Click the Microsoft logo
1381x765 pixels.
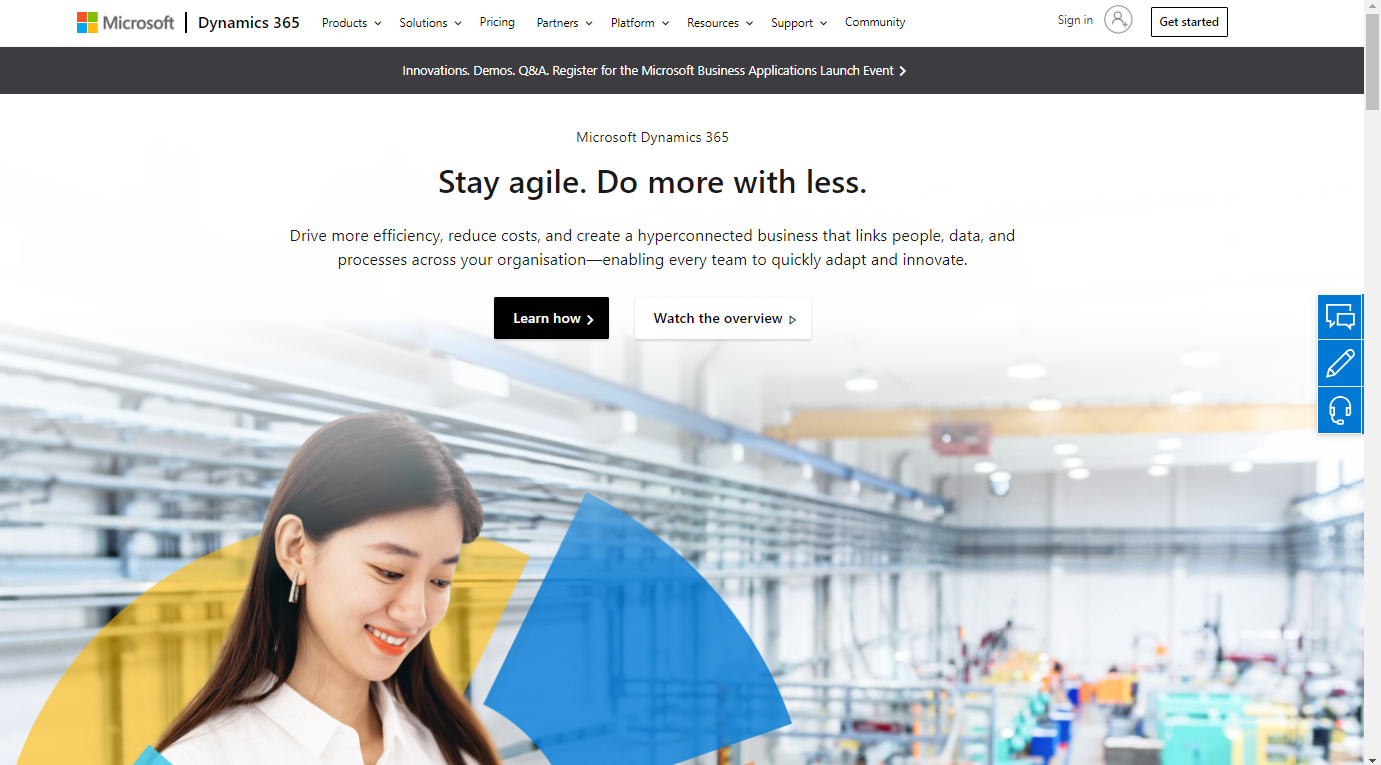pyautogui.click(x=126, y=22)
